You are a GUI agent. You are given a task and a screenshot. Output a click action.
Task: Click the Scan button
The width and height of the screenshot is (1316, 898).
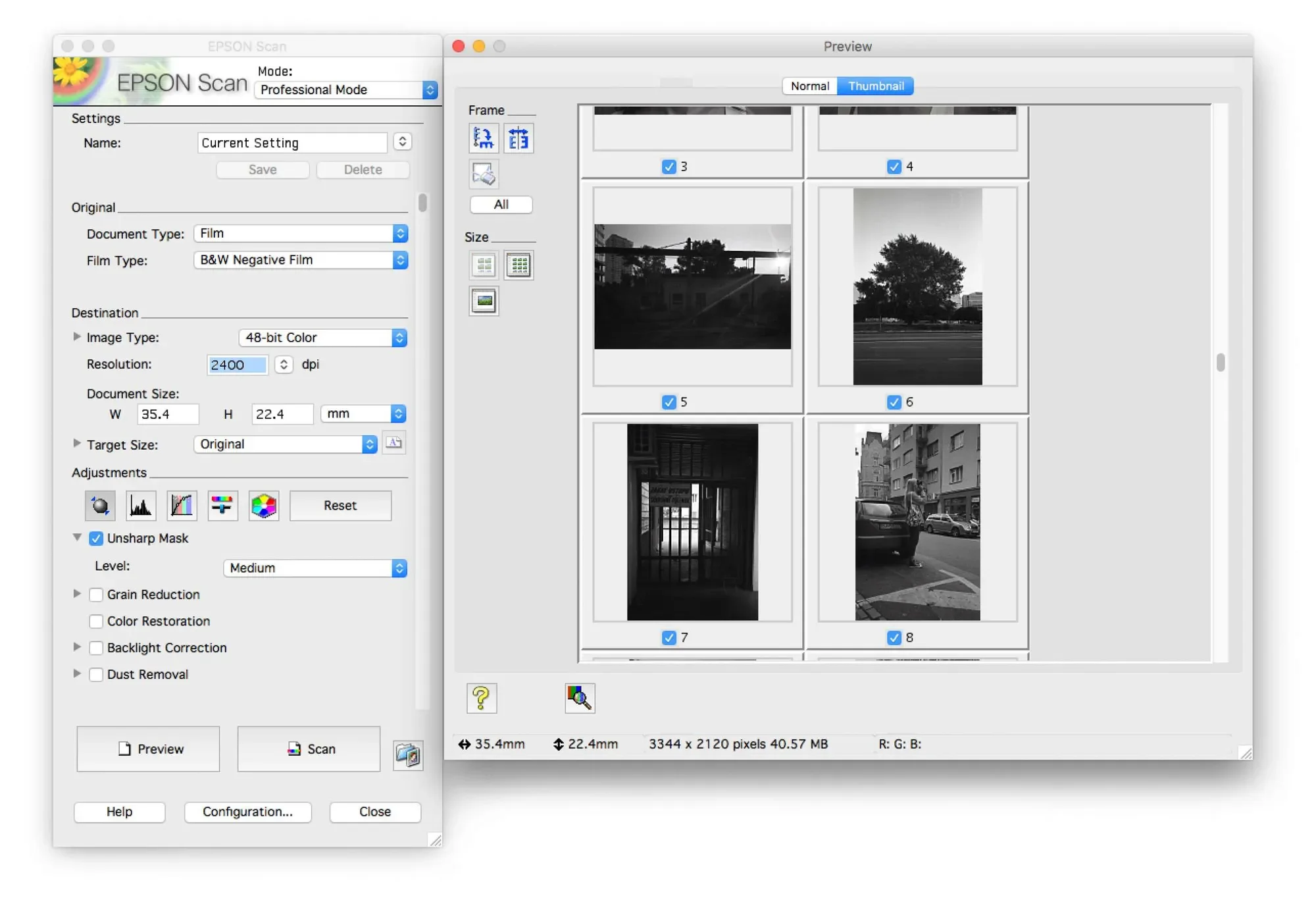(309, 749)
